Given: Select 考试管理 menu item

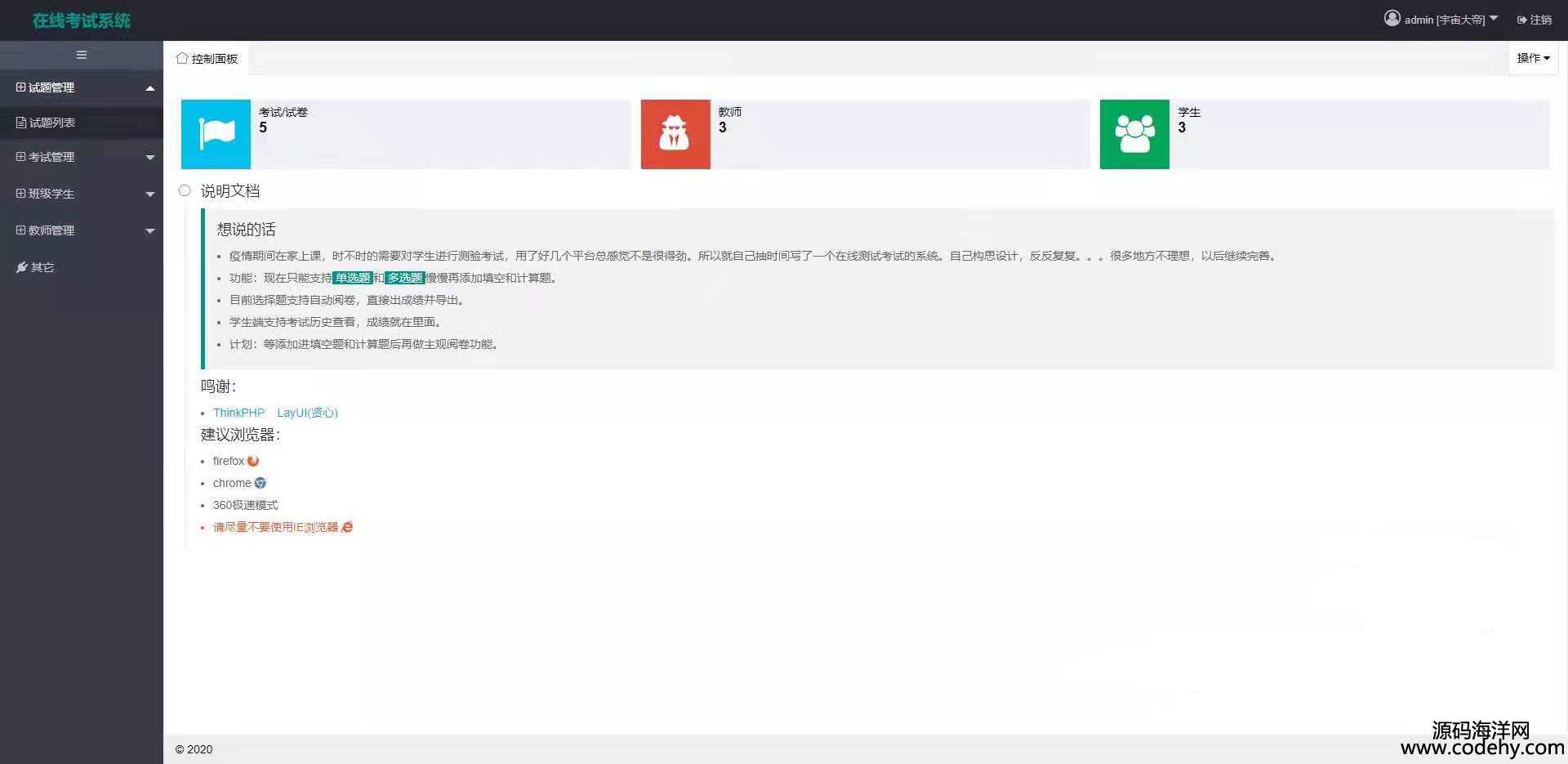Looking at the screenshot, I should coord(82,157).
